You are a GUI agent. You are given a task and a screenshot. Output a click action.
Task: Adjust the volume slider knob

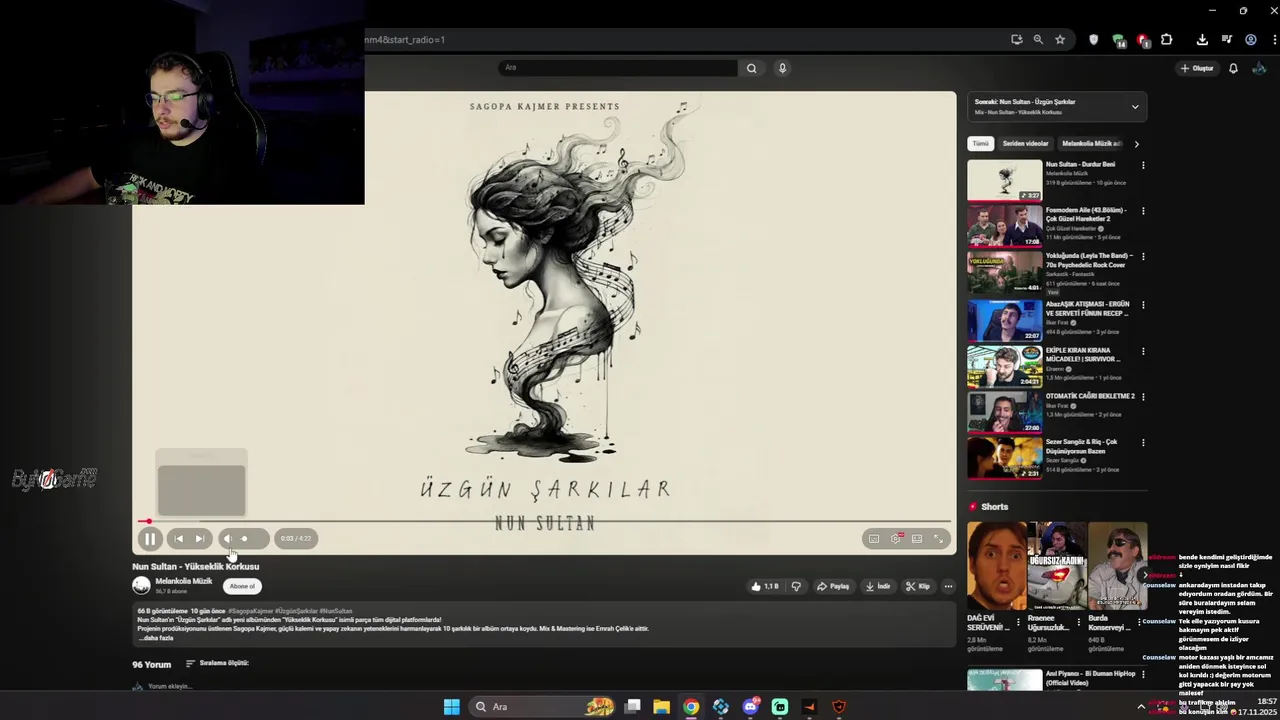click(244, 539)
